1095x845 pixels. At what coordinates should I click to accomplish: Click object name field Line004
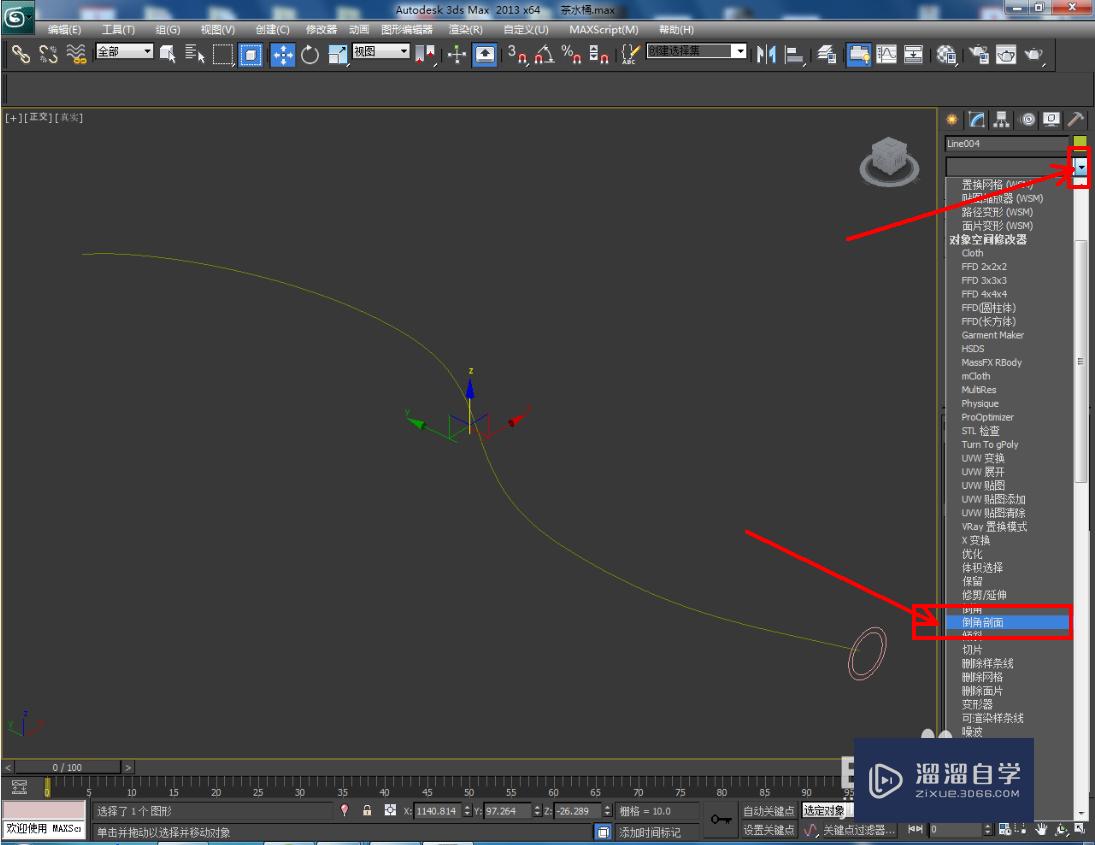coord(1006,143)
